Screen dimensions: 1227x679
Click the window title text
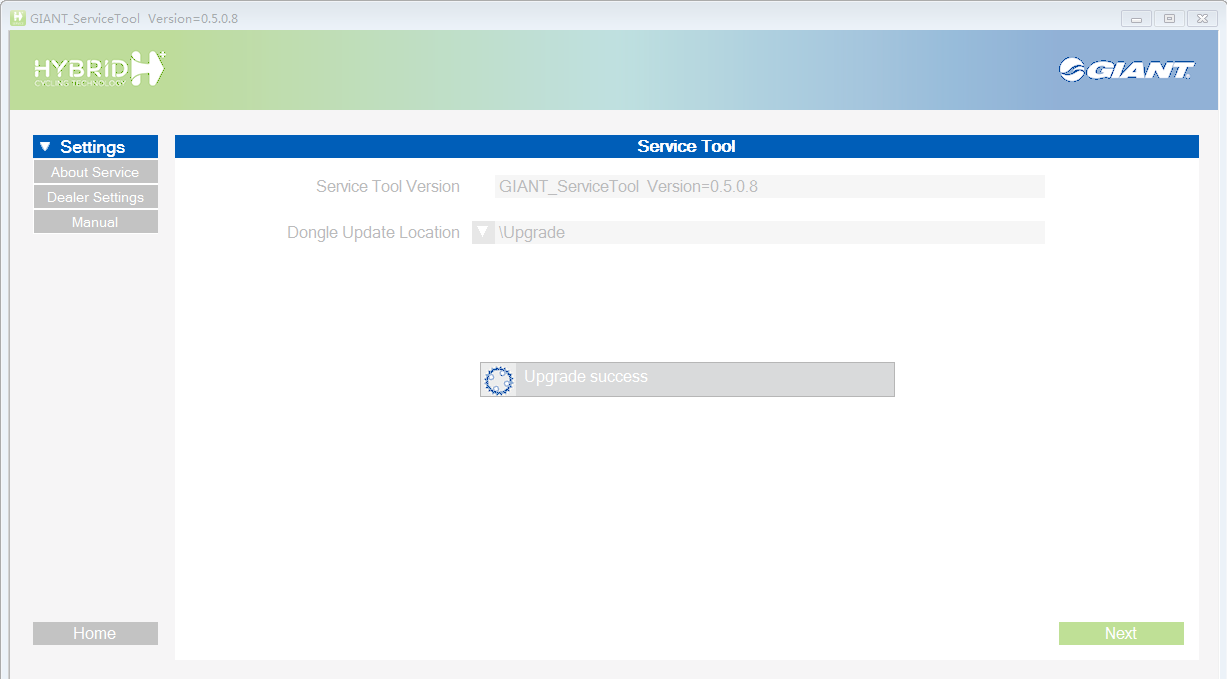click(x=134, y=18)
